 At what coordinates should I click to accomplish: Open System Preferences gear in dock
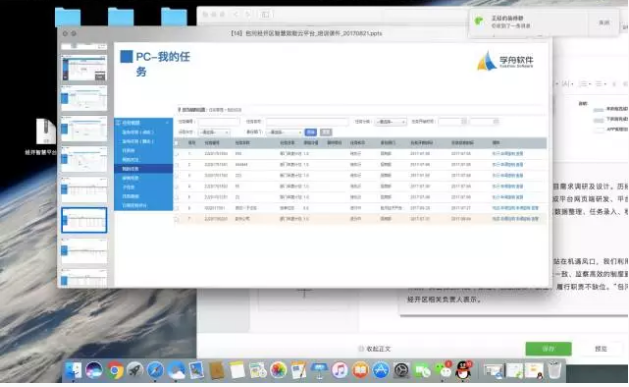coord(401,370)
